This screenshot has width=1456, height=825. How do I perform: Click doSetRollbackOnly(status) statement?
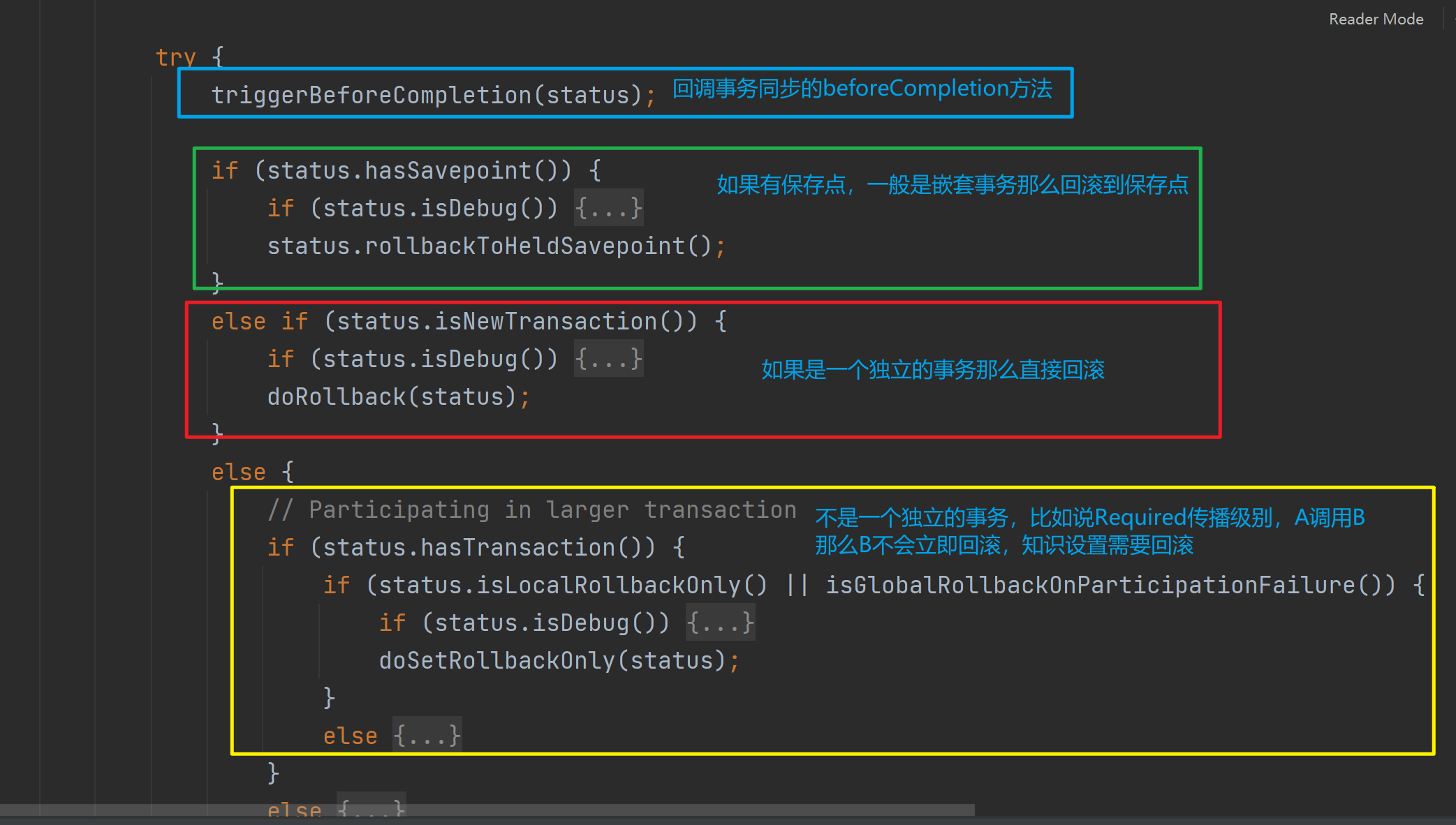559,660
